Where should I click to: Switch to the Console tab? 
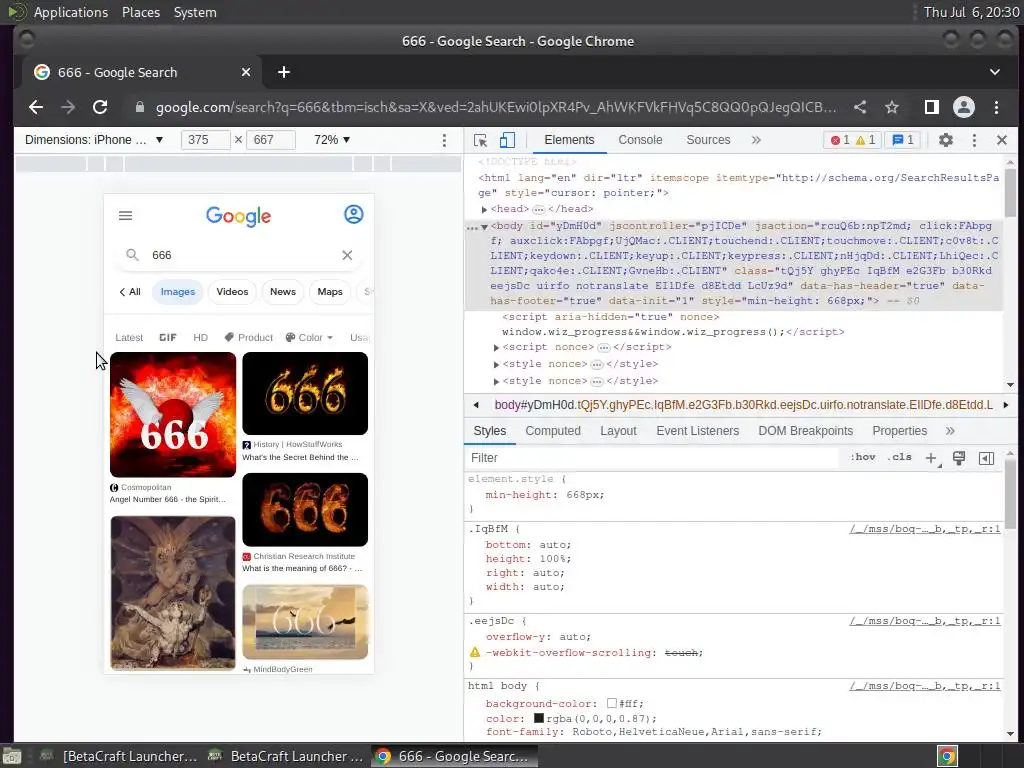coord(640,140)
